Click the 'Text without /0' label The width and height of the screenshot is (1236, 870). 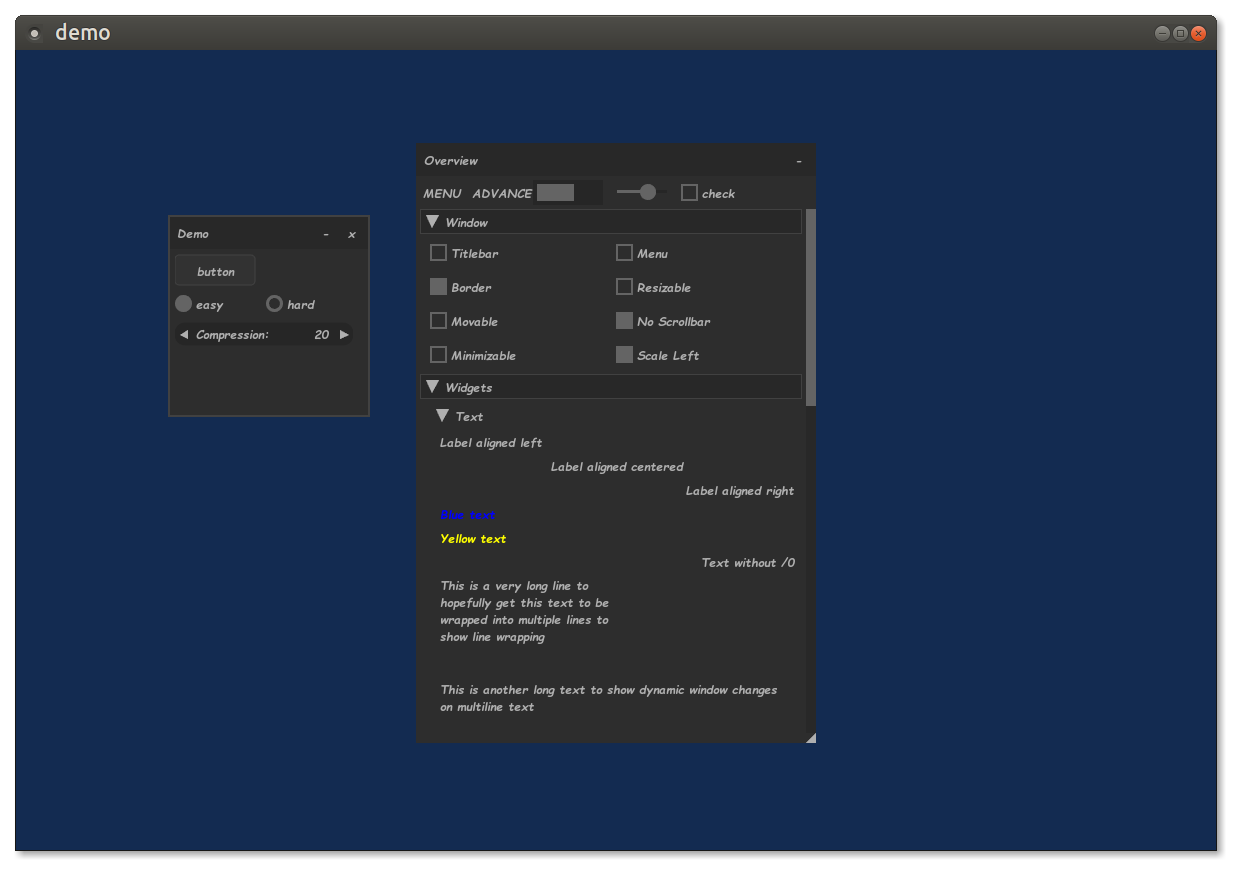[748, 563]
